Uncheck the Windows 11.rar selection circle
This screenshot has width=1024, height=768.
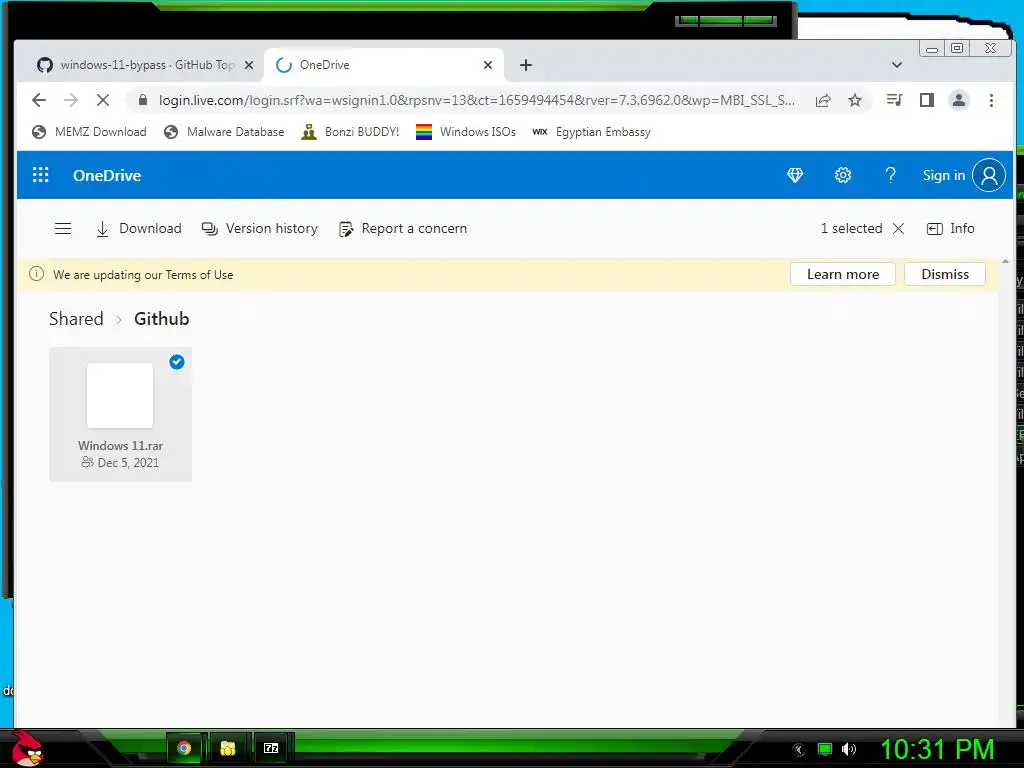pos(176,362)
